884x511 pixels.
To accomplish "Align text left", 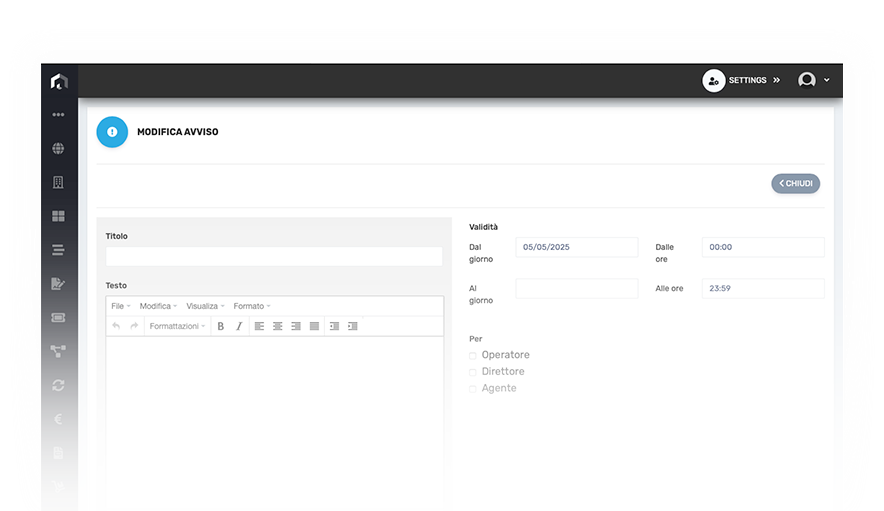I will pos(259,326).
